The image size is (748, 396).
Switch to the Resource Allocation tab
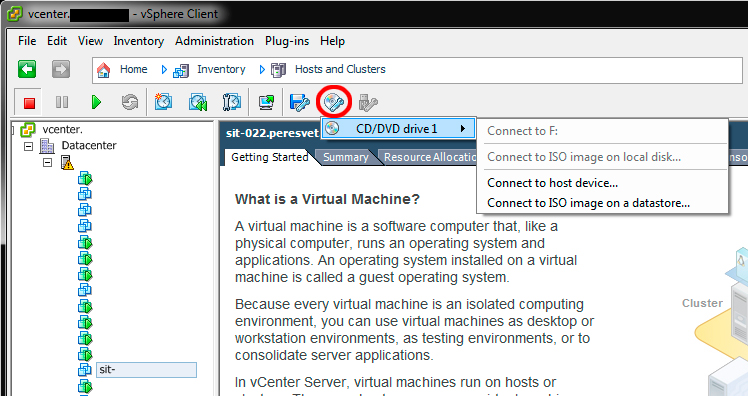coord(430,157)
